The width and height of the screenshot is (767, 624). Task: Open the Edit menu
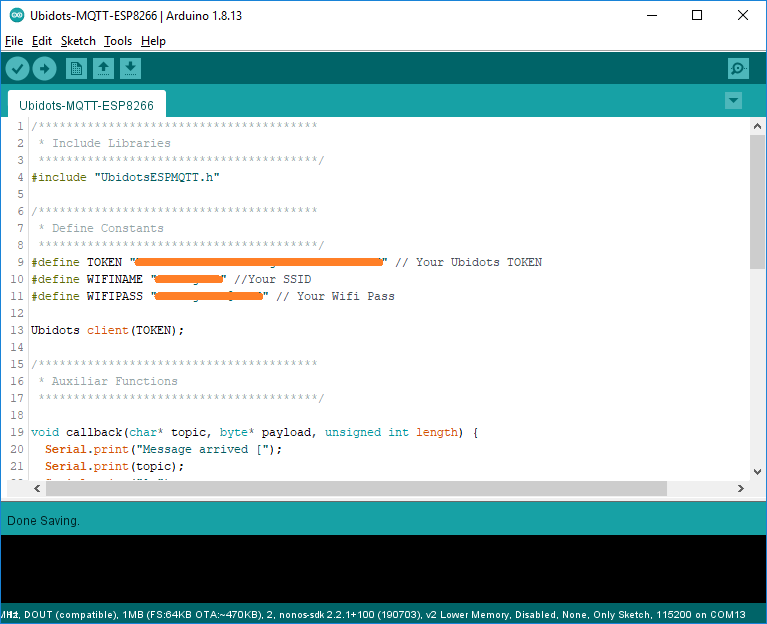[x=42, y=41]
